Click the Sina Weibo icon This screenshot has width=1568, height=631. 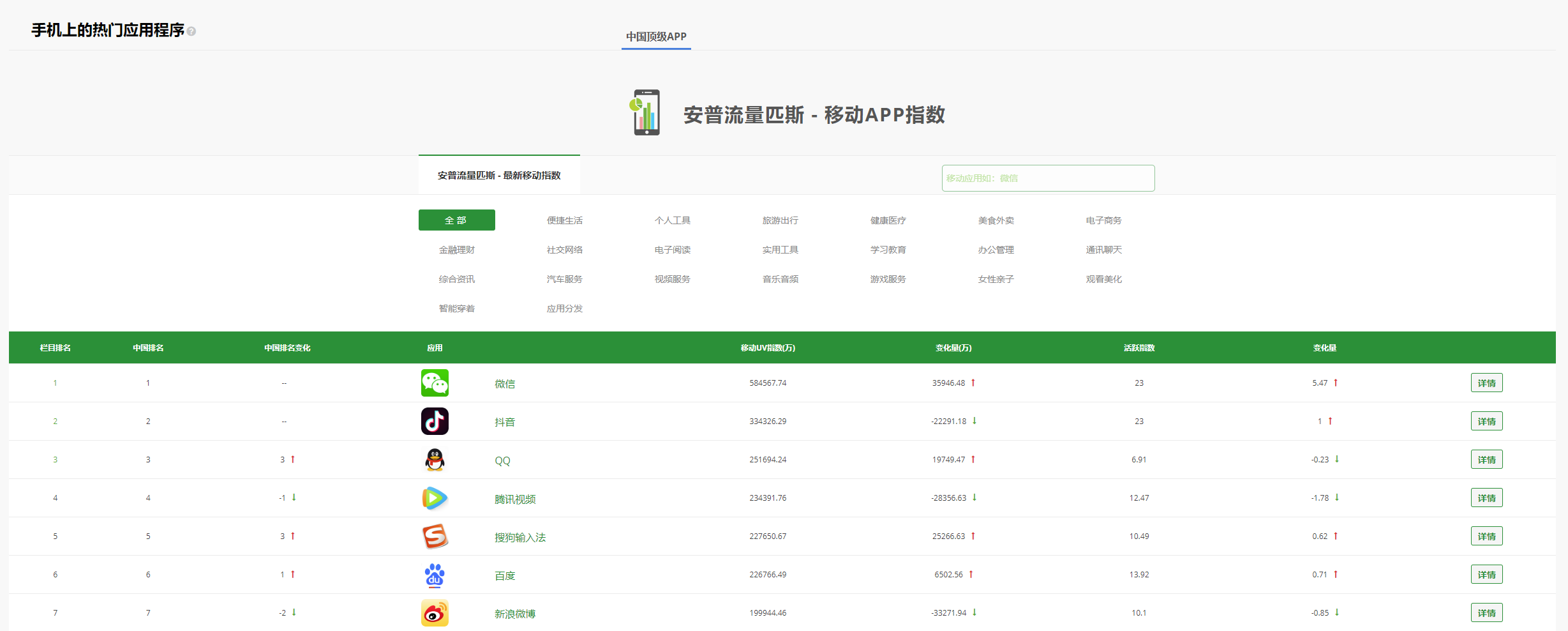click(x=435, y=613)
